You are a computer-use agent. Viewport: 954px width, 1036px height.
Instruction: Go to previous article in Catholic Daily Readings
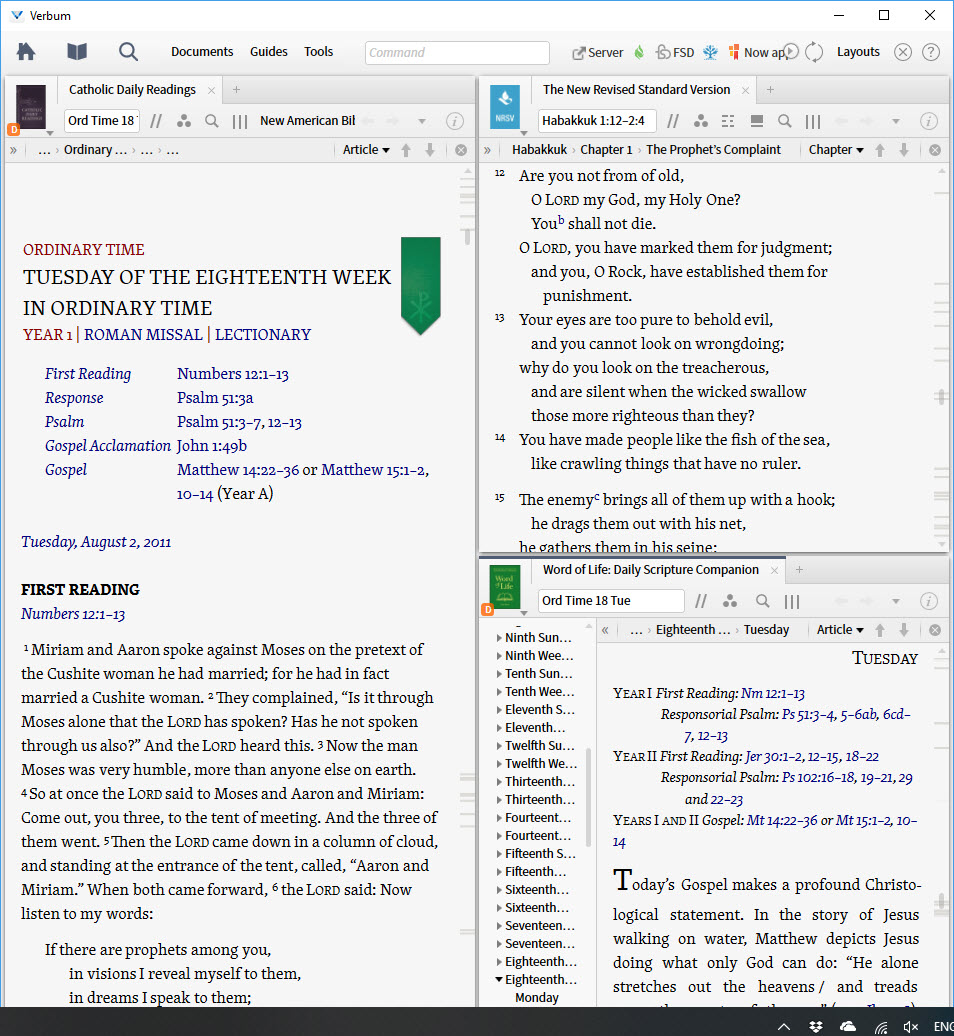tap(406, 150)
